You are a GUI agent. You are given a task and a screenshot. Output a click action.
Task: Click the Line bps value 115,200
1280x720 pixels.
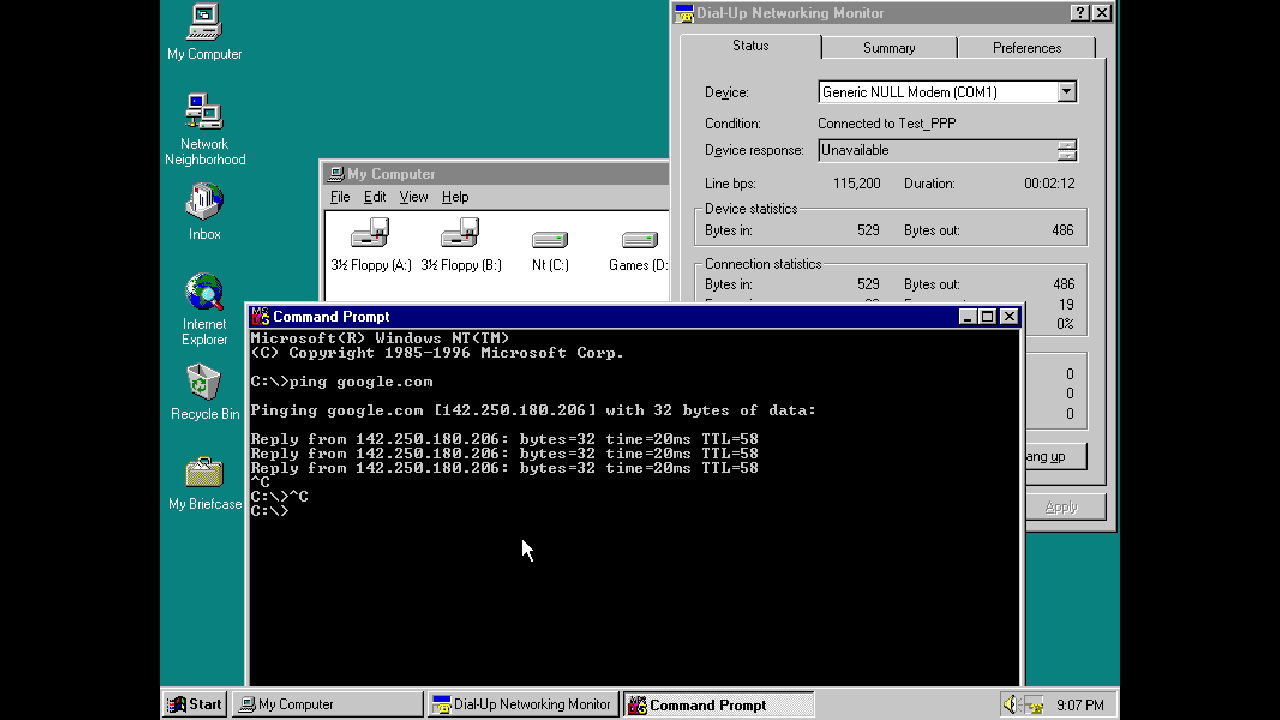coord(857,183)
